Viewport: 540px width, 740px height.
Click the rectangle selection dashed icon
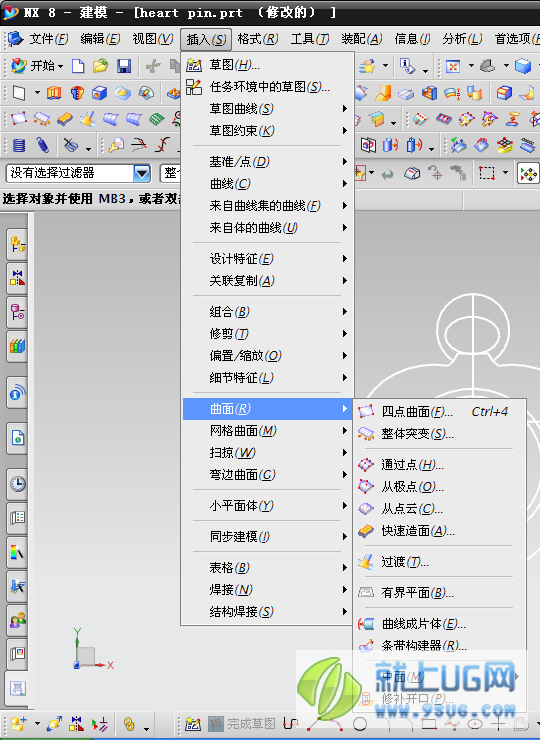(x=487, y=173)
